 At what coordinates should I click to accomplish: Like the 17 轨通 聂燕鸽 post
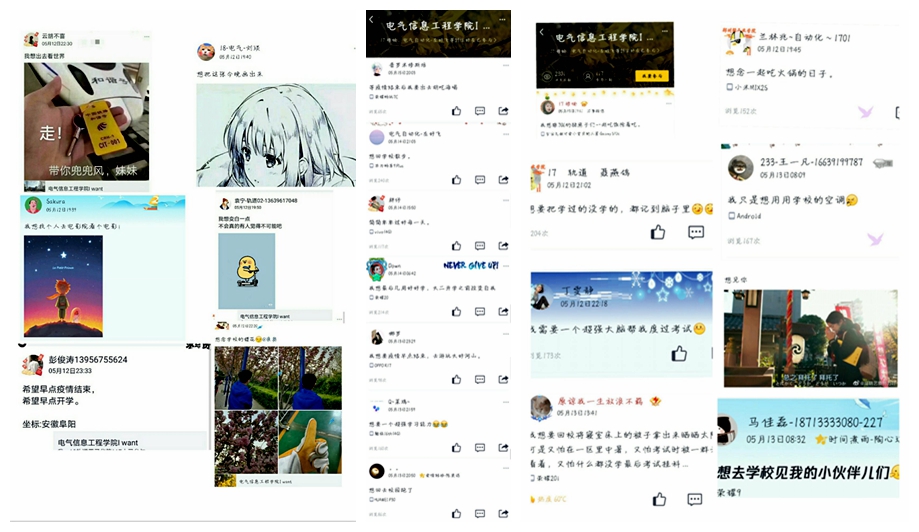coord(658,233)
